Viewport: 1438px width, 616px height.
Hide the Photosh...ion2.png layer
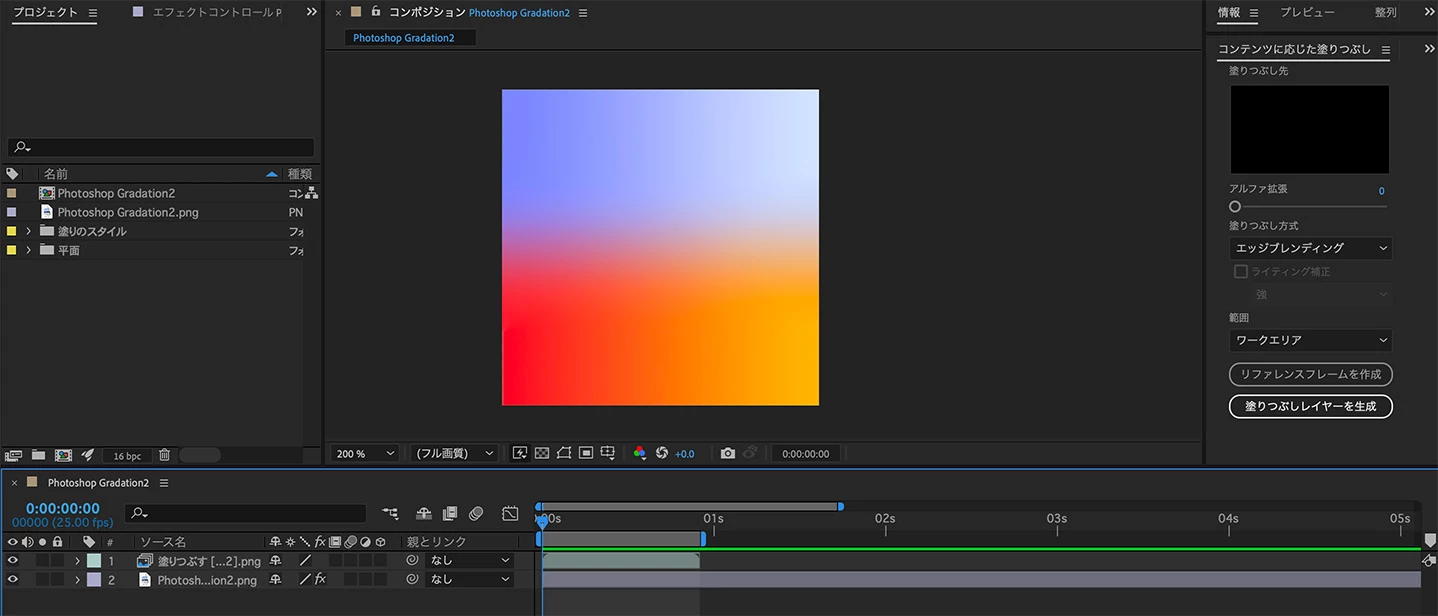[12, 579]
